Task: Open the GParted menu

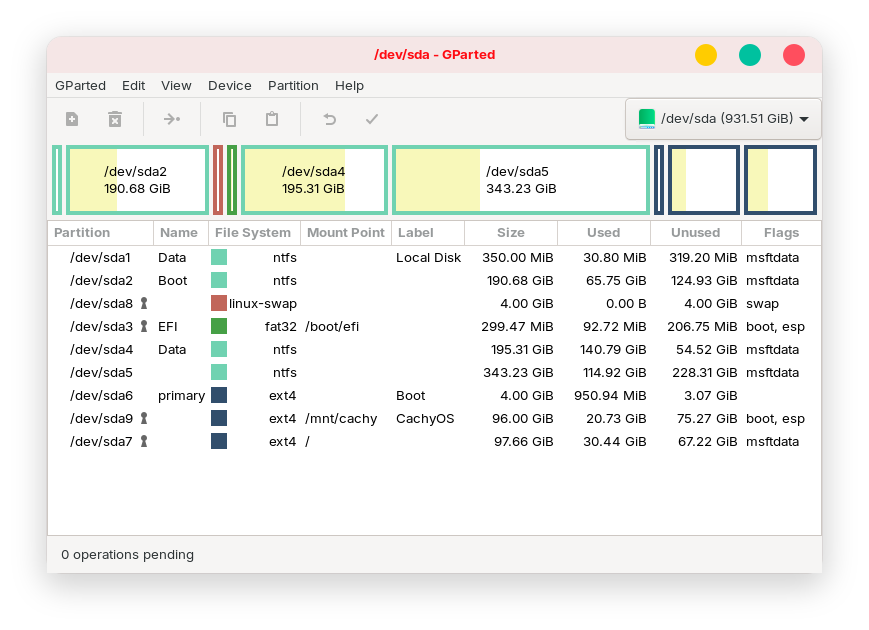Action: point(80,86)
